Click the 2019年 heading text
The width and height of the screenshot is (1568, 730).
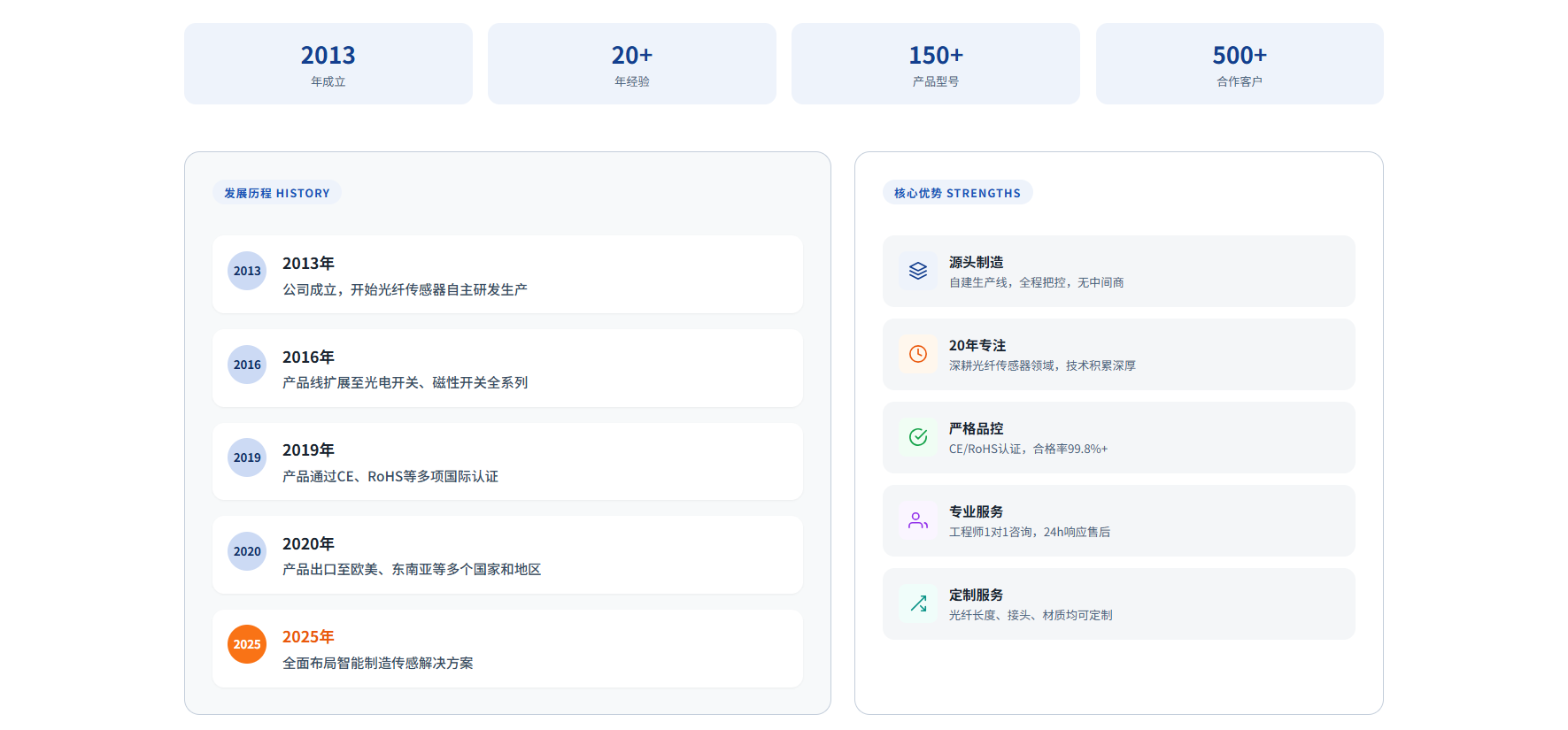[x=308, y=450]
